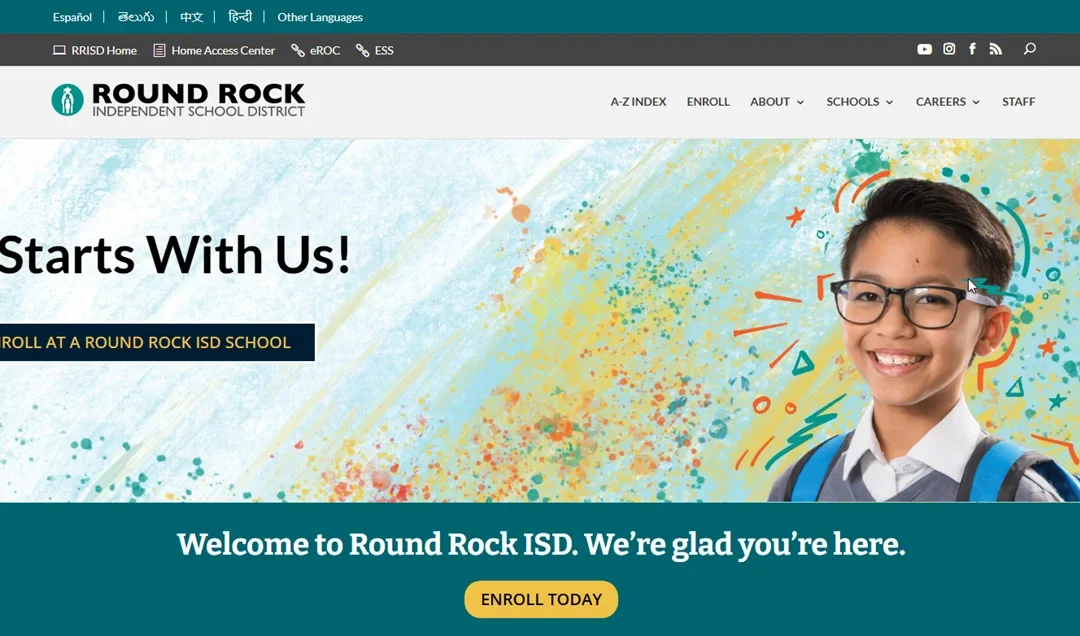1080x636 pixels.
Task: Open the Instagram icon link
Action: point(949,49)
